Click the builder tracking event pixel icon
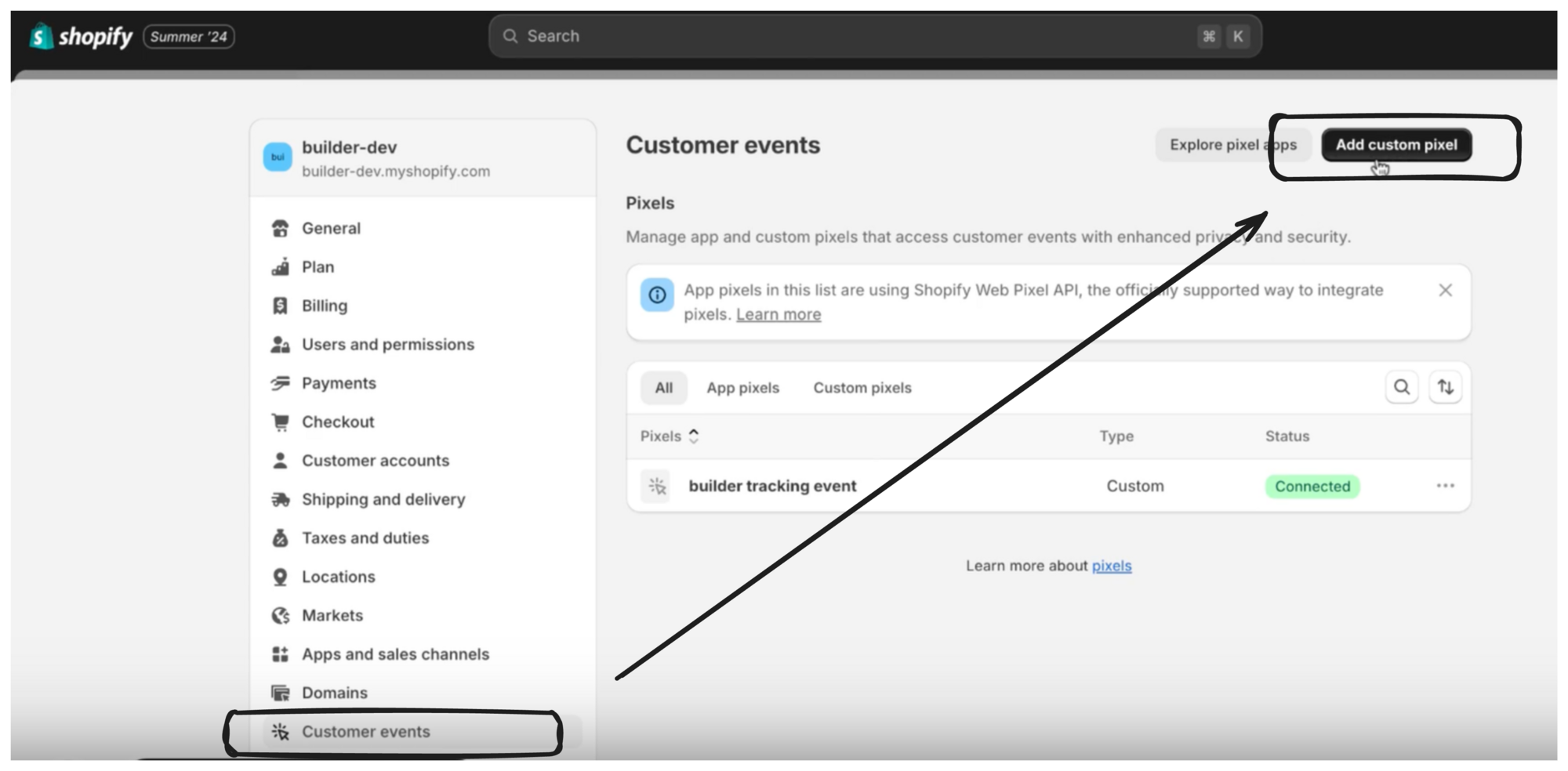The height and width of the screenshot is (771, 1568). click(657, 486)
